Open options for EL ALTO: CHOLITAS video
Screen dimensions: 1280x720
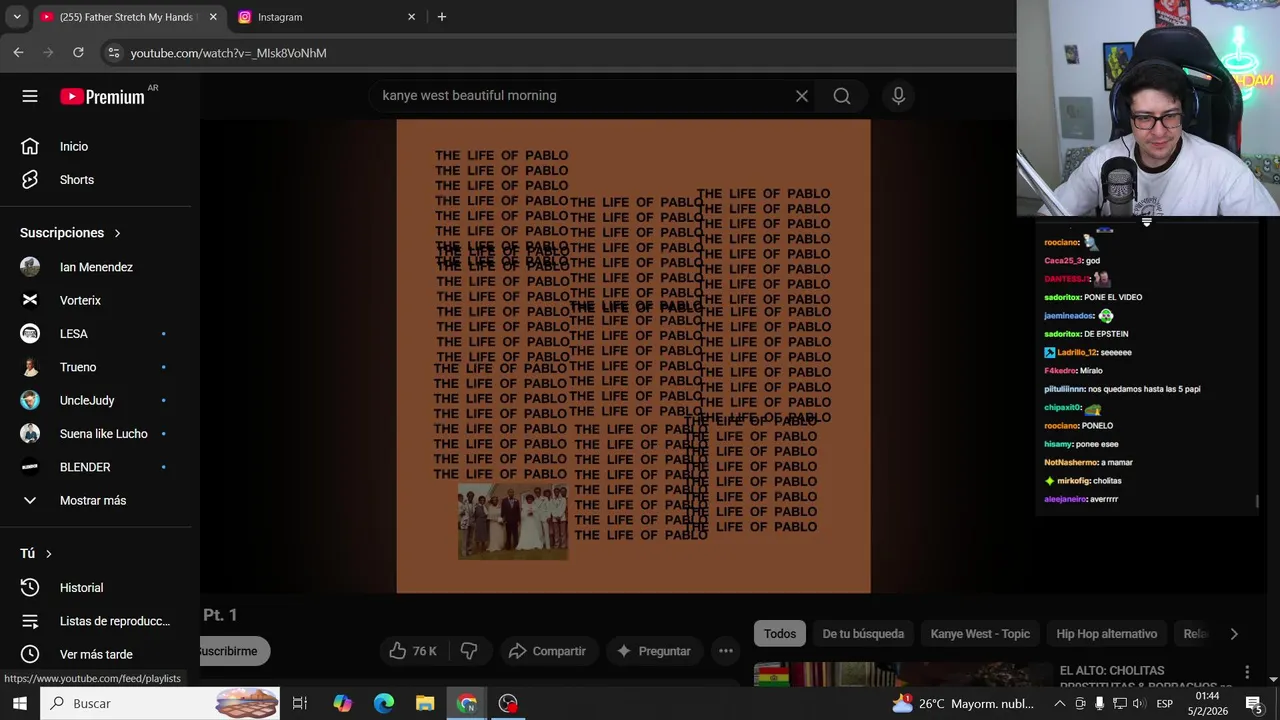[x=1247, y=672]
